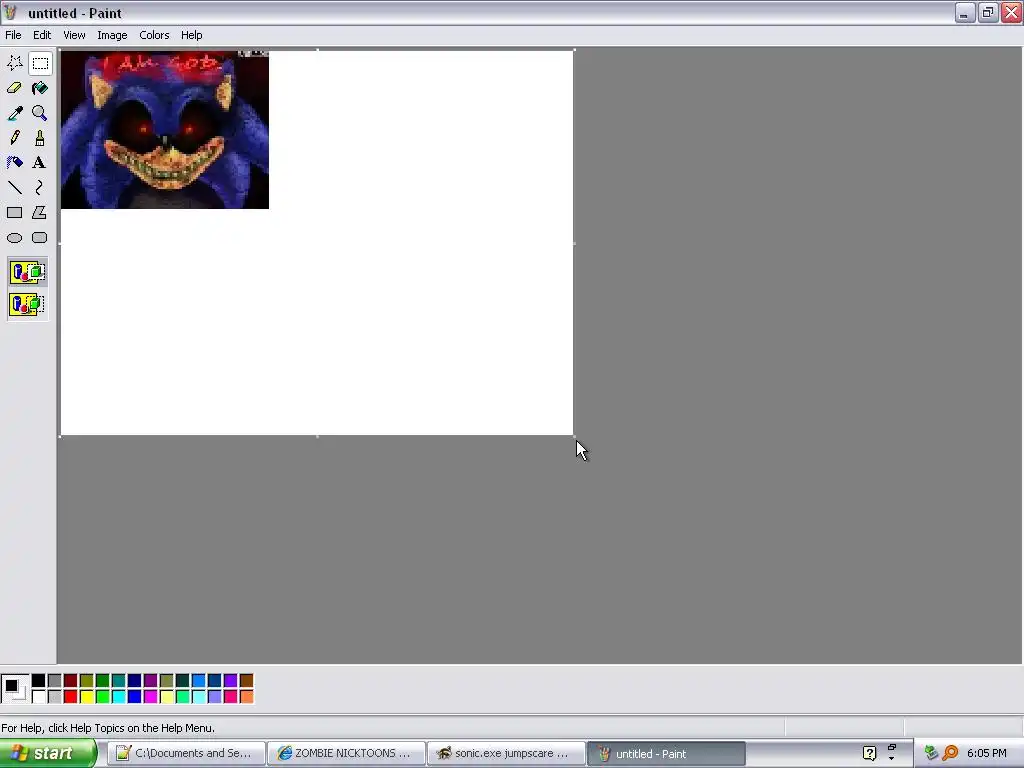Image resolution: width=1024 pixels, height=768 pixels.
Task: Choose the lime green swatch
Action: tap(103, 697)
